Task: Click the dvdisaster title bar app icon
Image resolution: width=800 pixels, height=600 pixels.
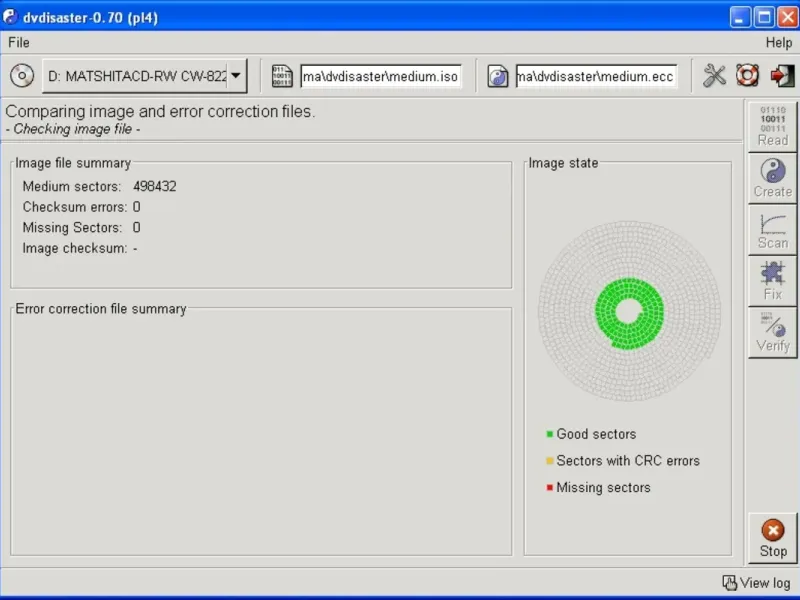Action: (x=10, y=17)
